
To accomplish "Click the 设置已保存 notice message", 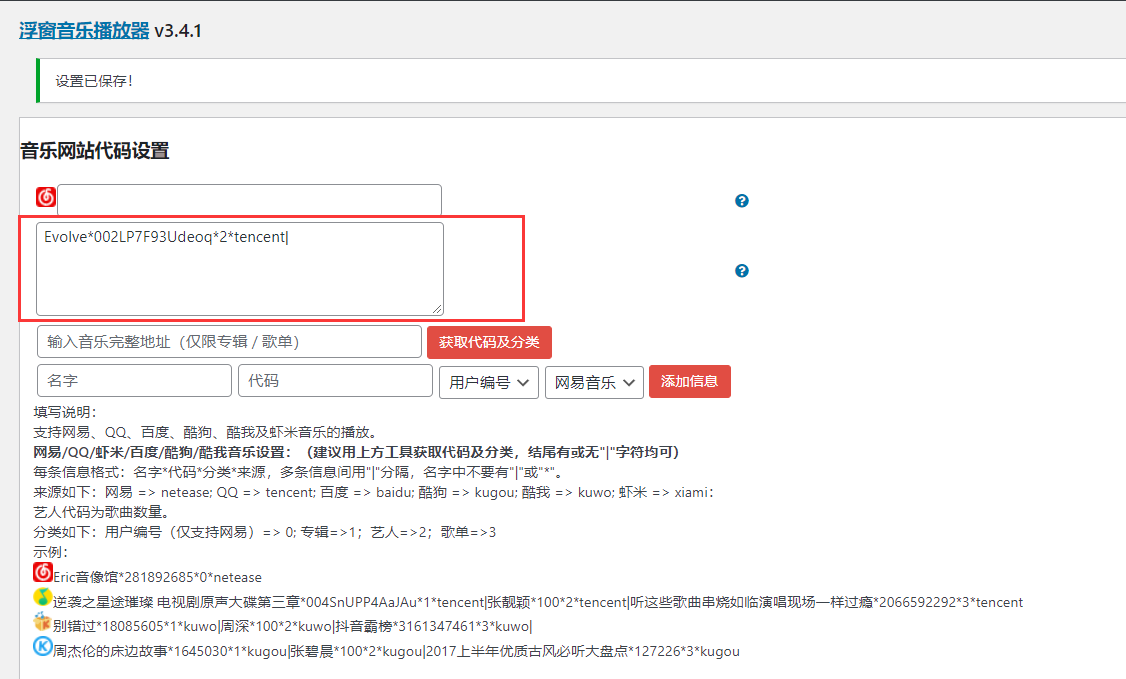I will (x=94, y=81).
